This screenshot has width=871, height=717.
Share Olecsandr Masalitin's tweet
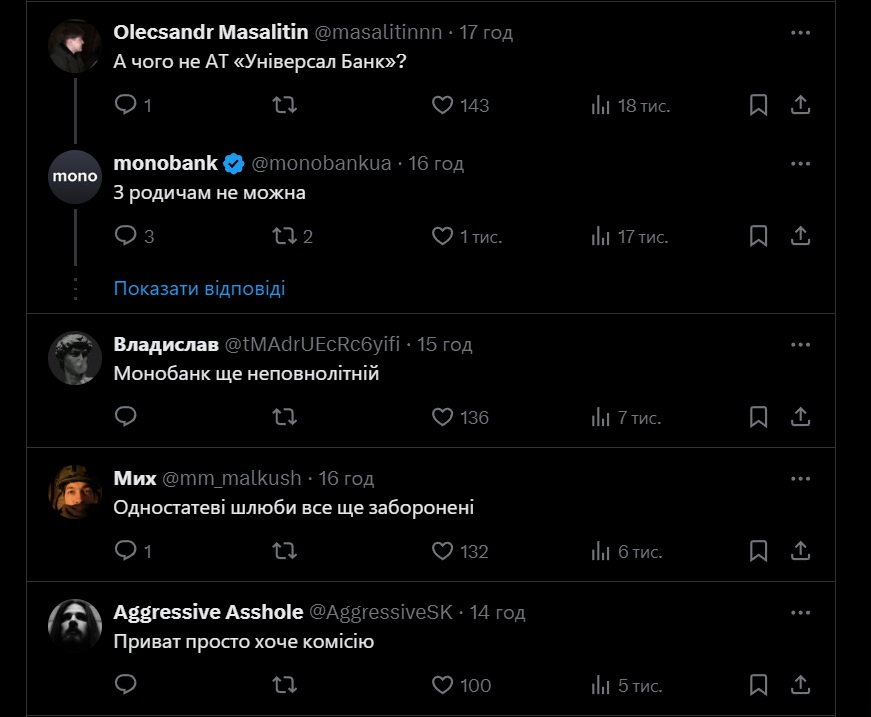(x=800, y=104)
